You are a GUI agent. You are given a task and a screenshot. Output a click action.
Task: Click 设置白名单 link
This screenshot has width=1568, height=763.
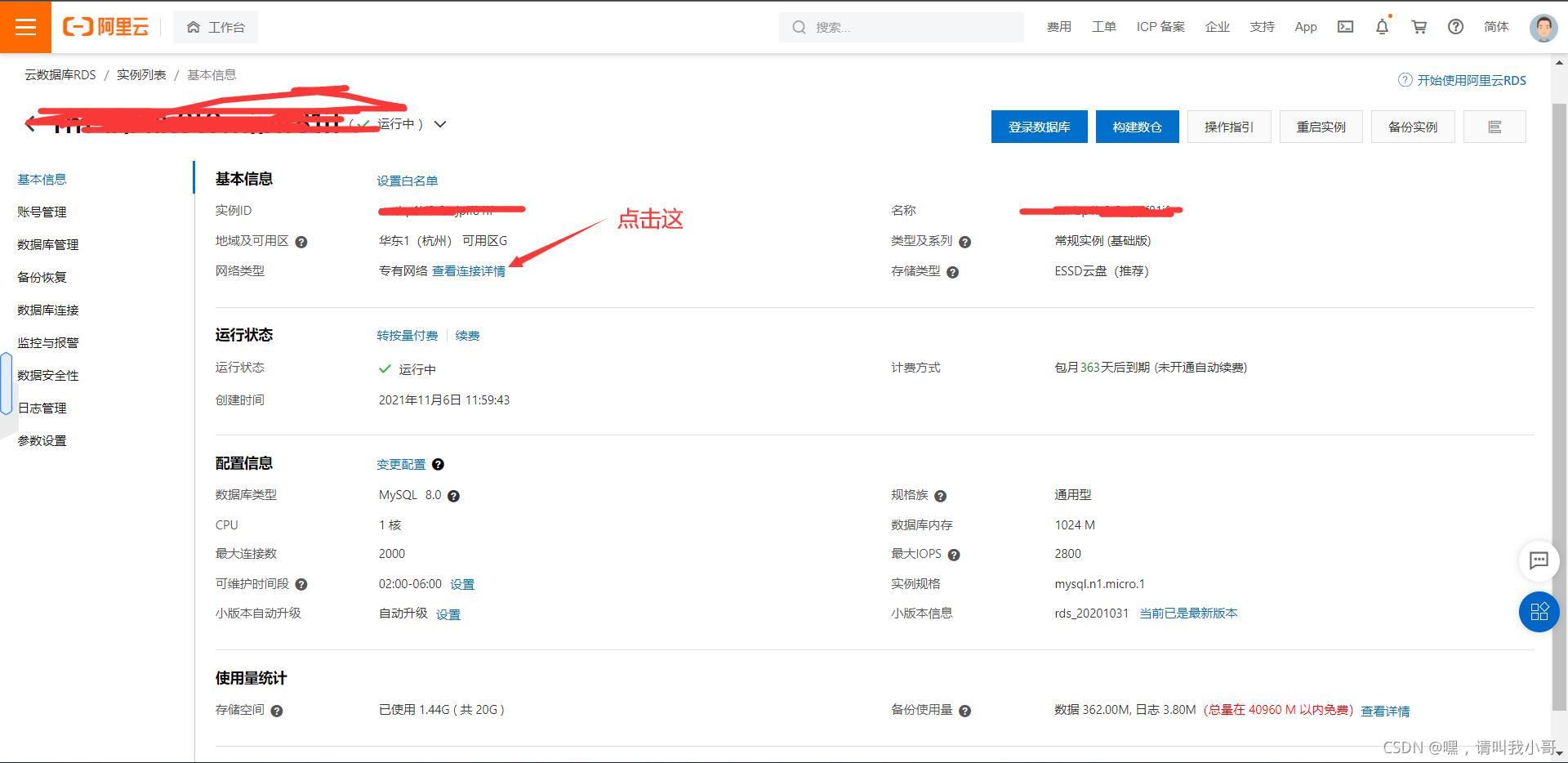pyautogui.click(x=407, y=181)
